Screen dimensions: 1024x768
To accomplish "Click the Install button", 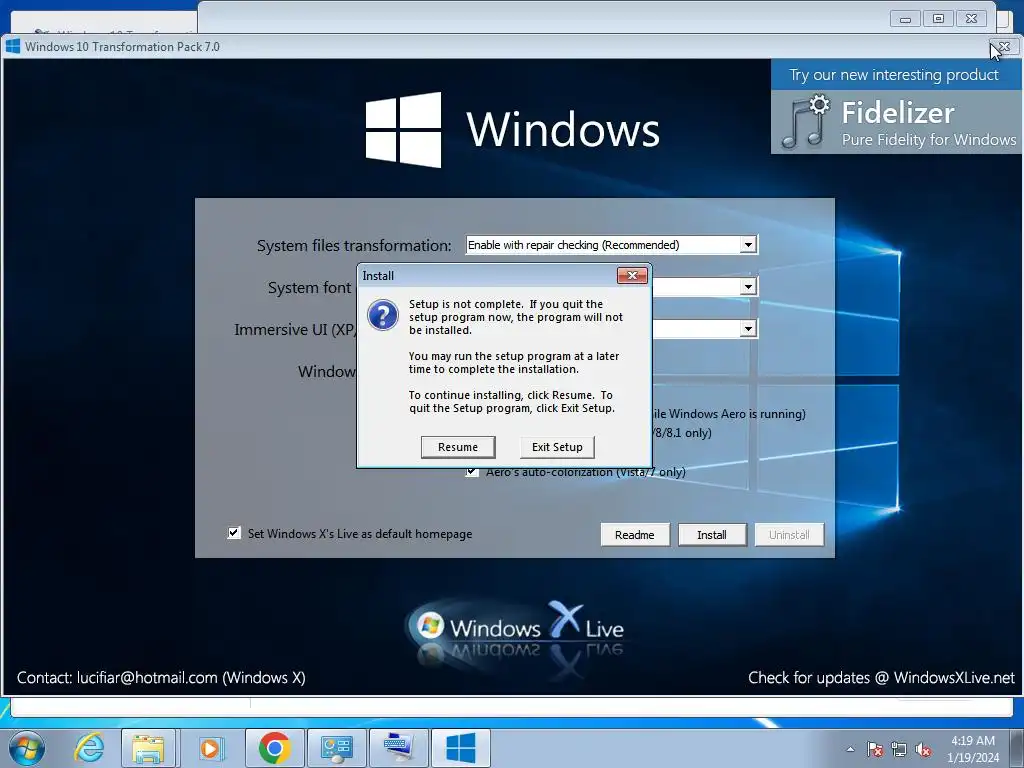I will (712, 535).
